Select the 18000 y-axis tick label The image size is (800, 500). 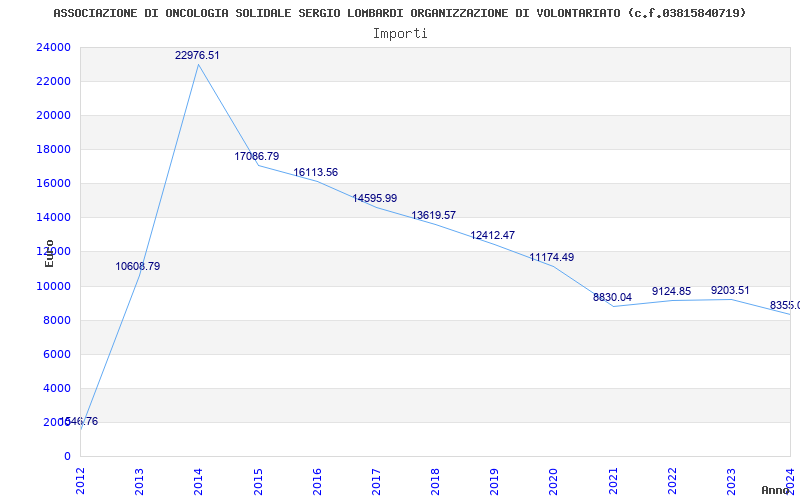(x=54, y=149)
